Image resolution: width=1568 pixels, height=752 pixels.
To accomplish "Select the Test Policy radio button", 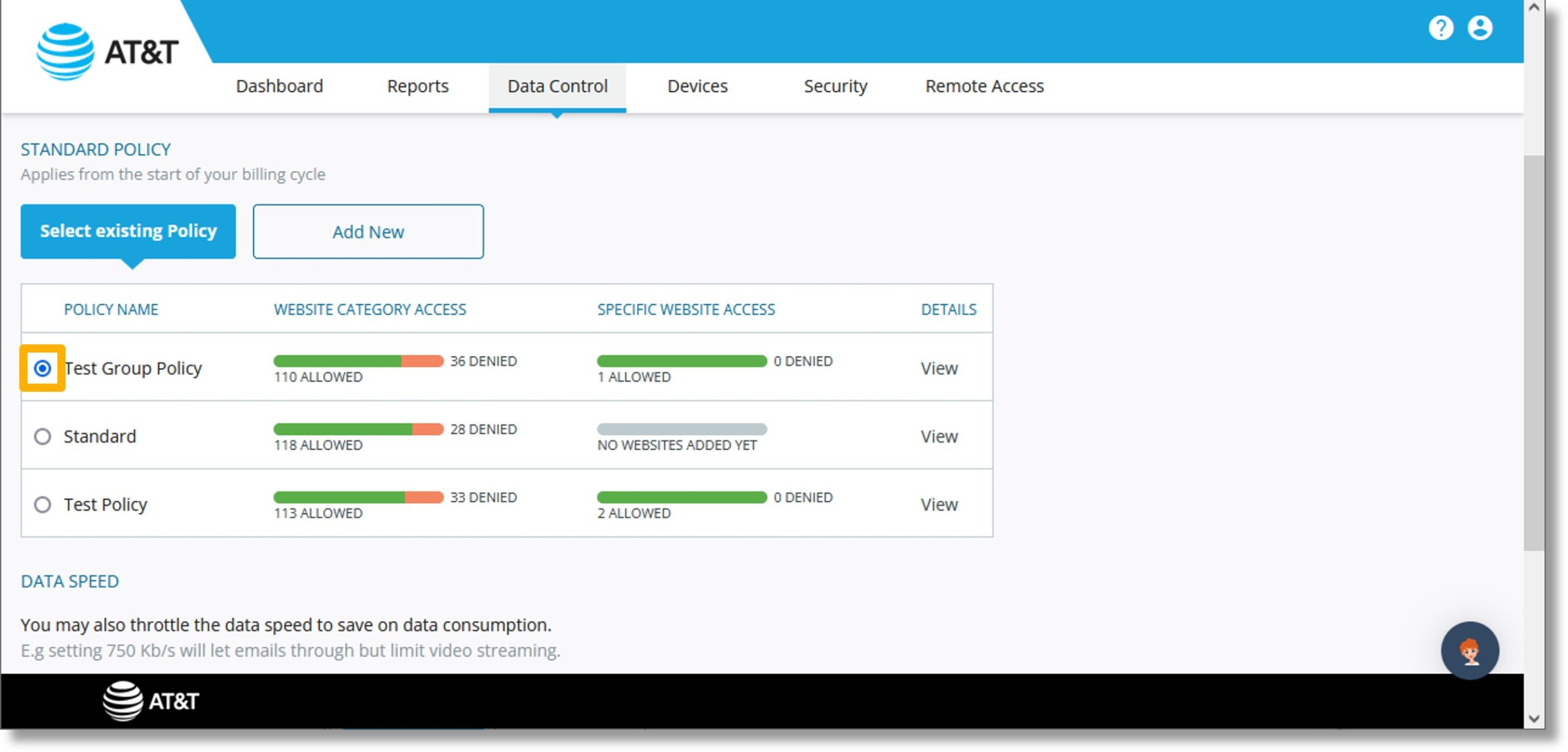I will pos(42,504).
